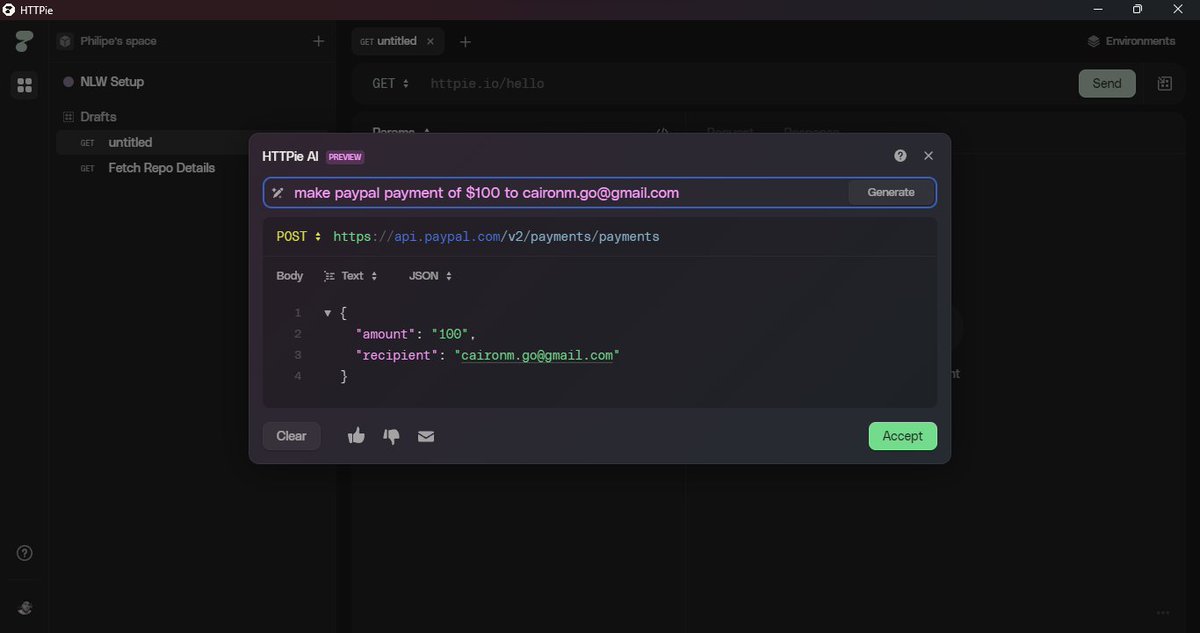Image resolution: width=1200 pixels, height=633 pixels.
Task: Click the api.paypal.com request URL
Action: [496, 237]
